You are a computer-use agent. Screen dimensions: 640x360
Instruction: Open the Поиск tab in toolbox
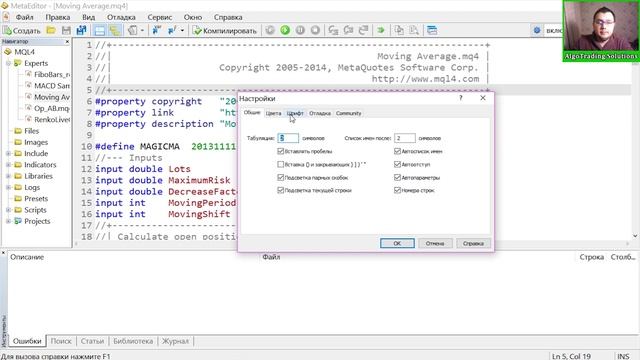[61, 341]
